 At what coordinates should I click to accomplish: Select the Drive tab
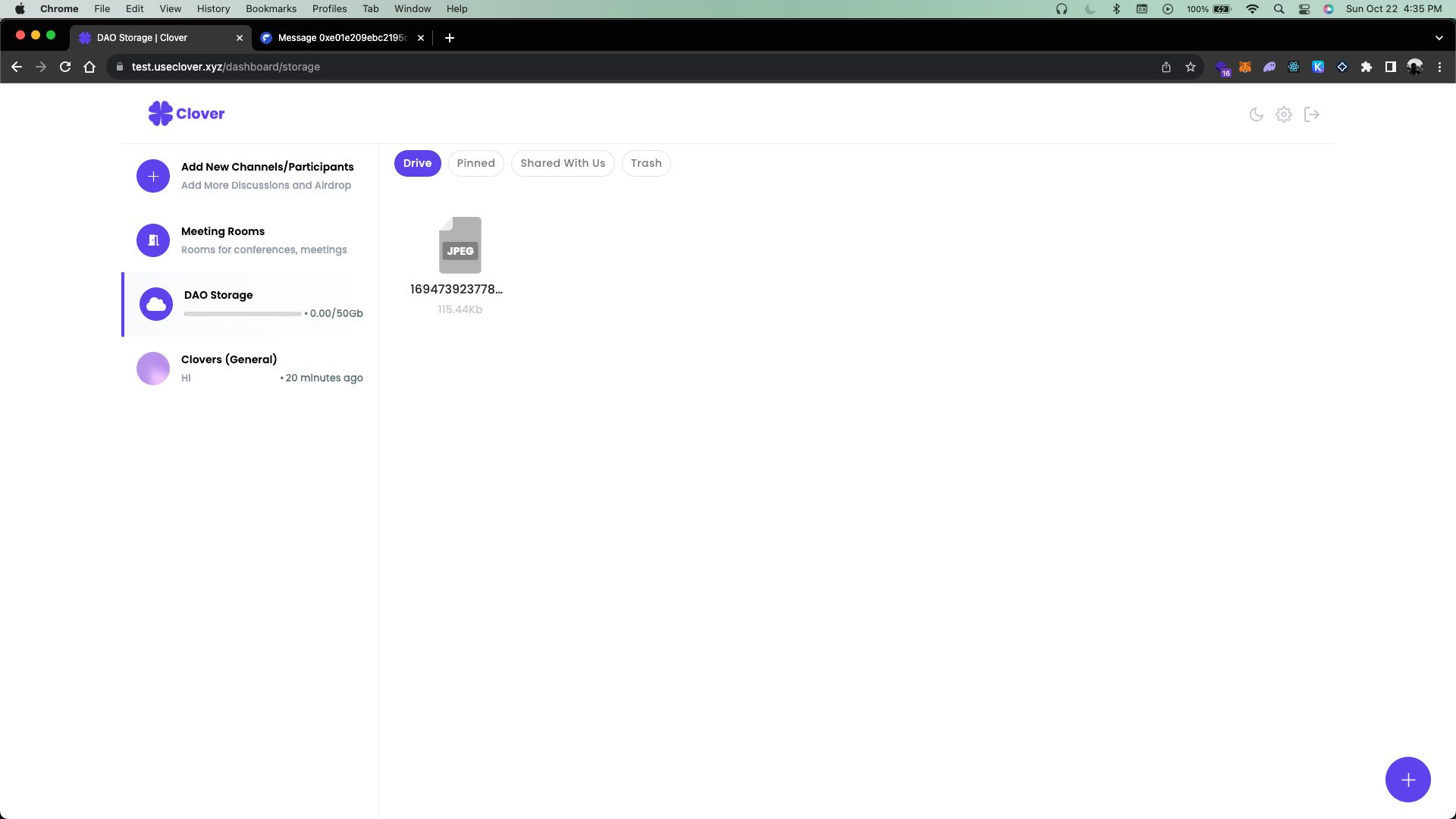[x=418, y=163]
